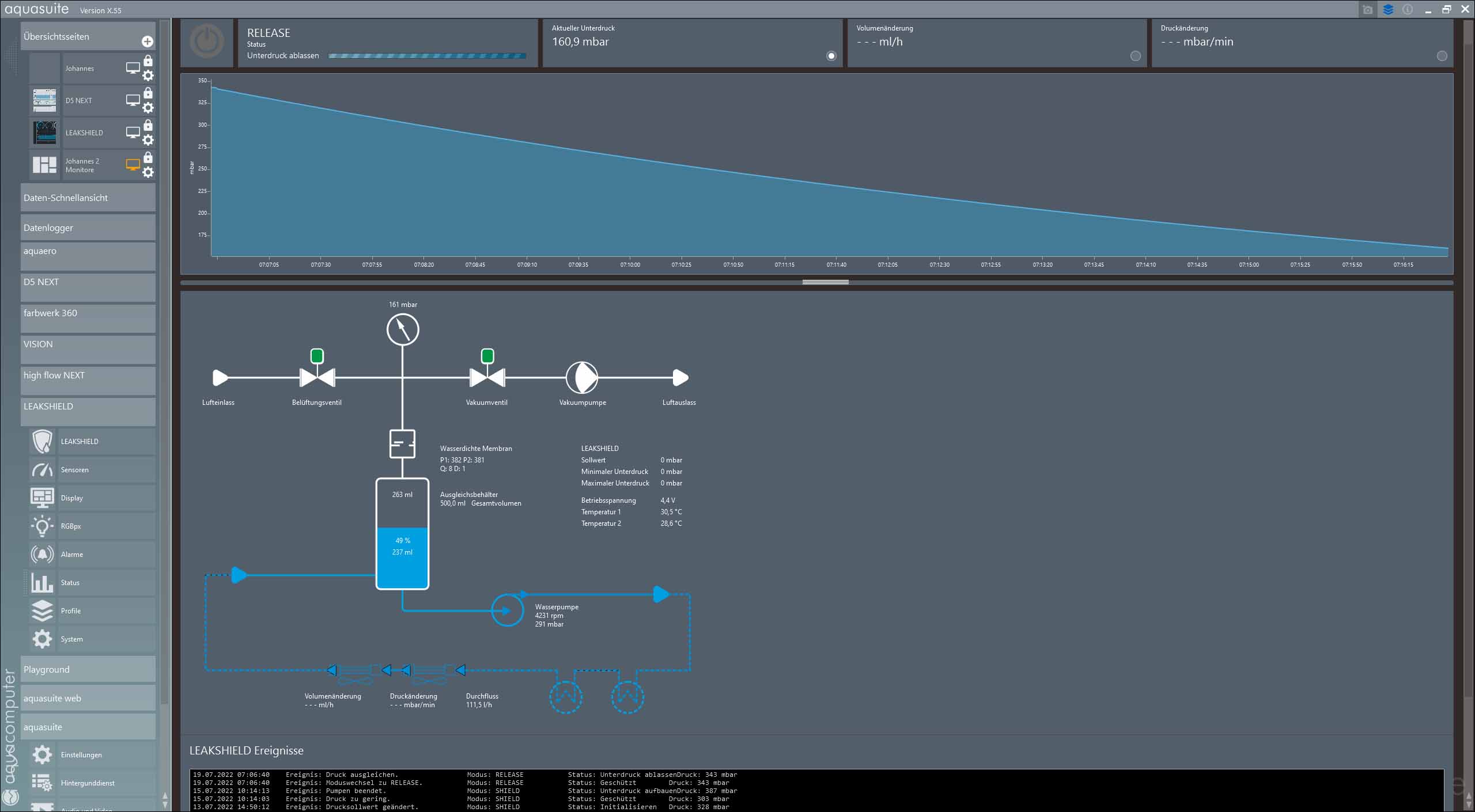Open the Johannes 2 Monitore page thumbnail
The height and width of the screenshot is (812, 1475).
(x=44, y=165)
